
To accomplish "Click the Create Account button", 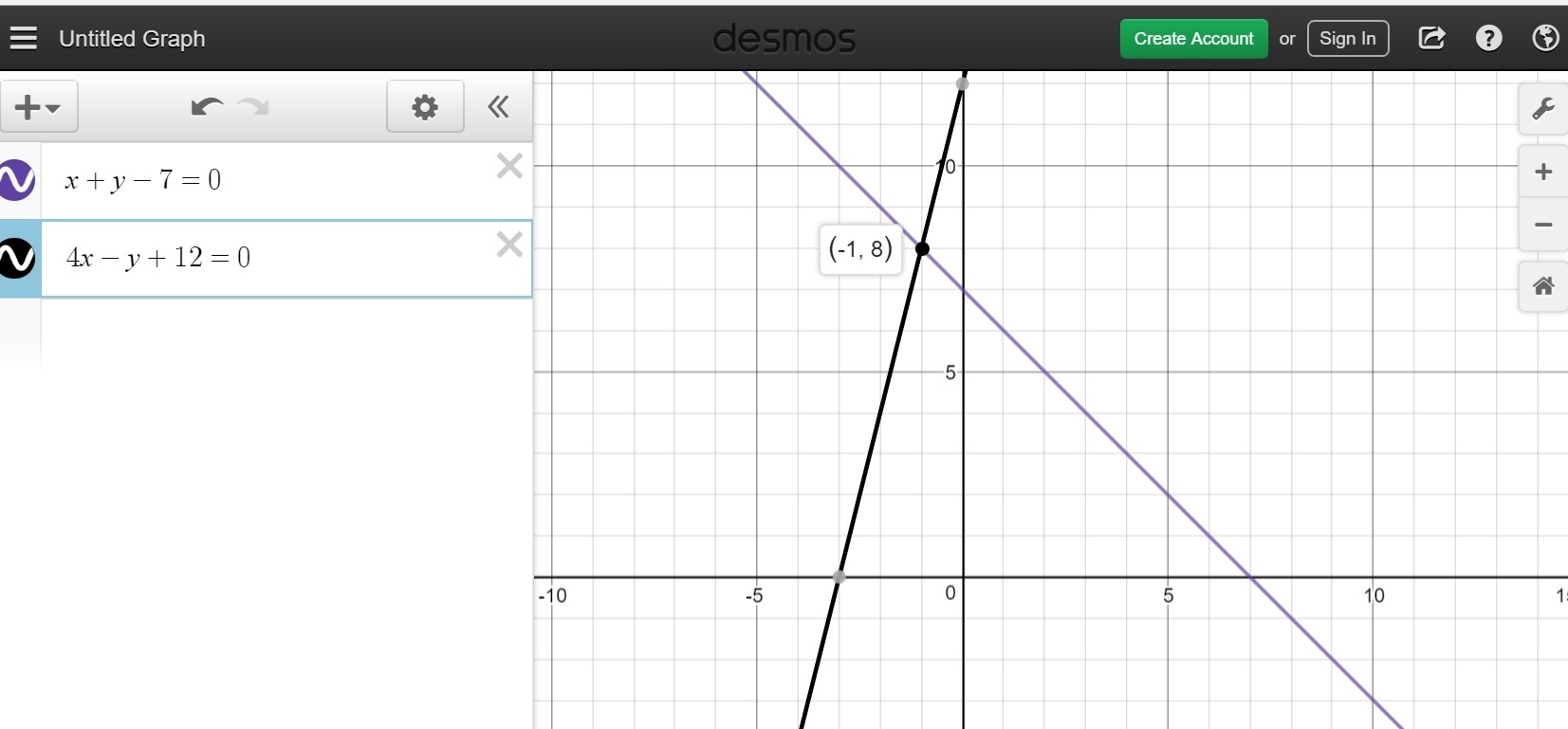I will (x=1193, y=39).
